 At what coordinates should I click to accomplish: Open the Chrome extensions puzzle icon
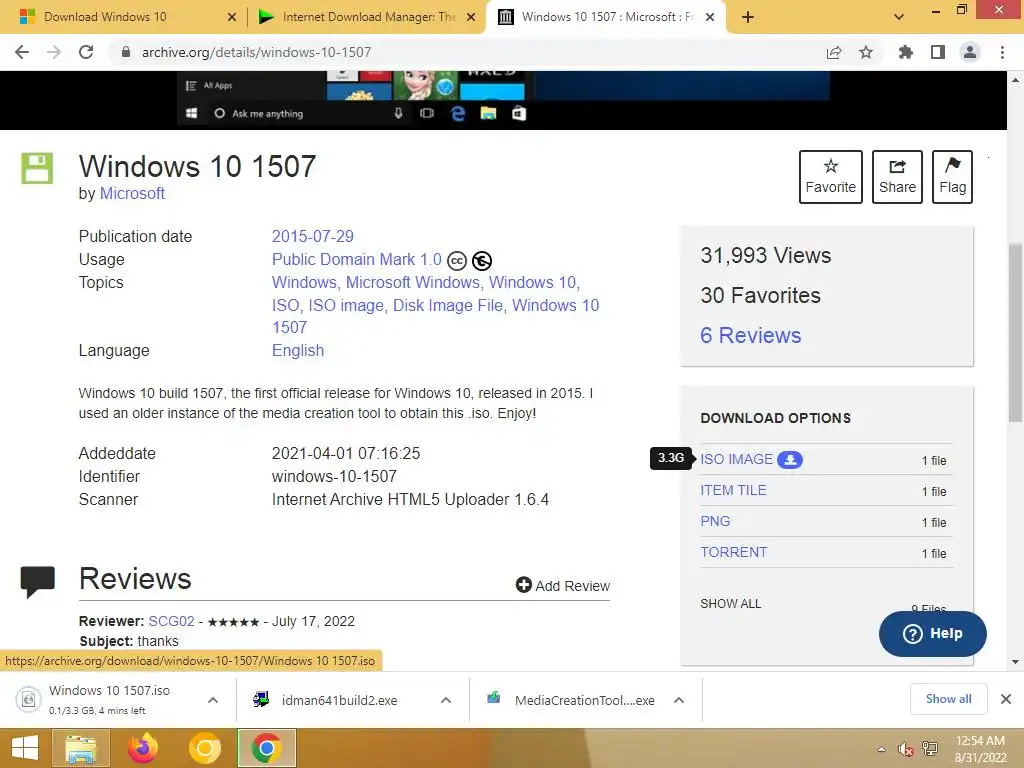(905, 52)
